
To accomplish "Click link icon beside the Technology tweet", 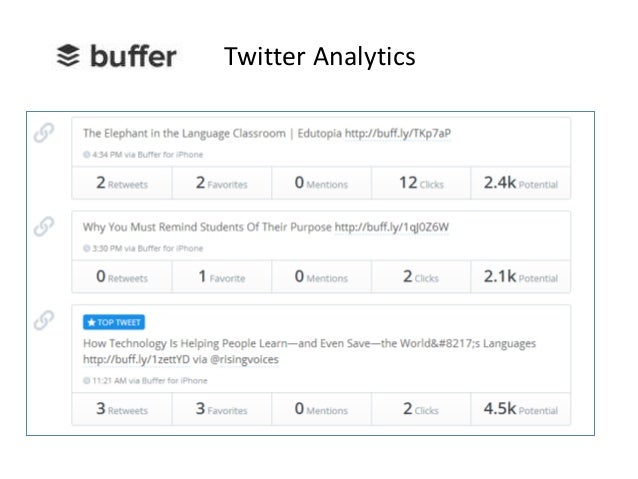I will point(44,320).
